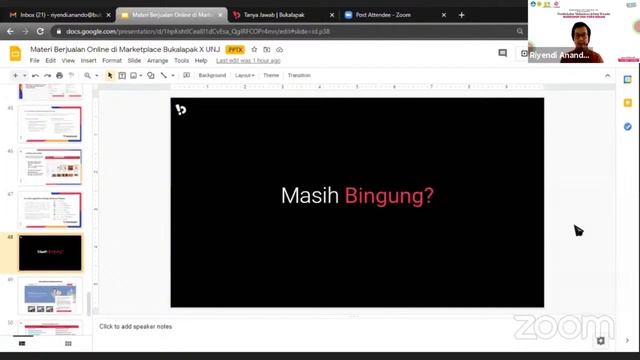Open the File menu
This screenshot has width=640, height=360.
pyautogui.click(x=35, y=60)
